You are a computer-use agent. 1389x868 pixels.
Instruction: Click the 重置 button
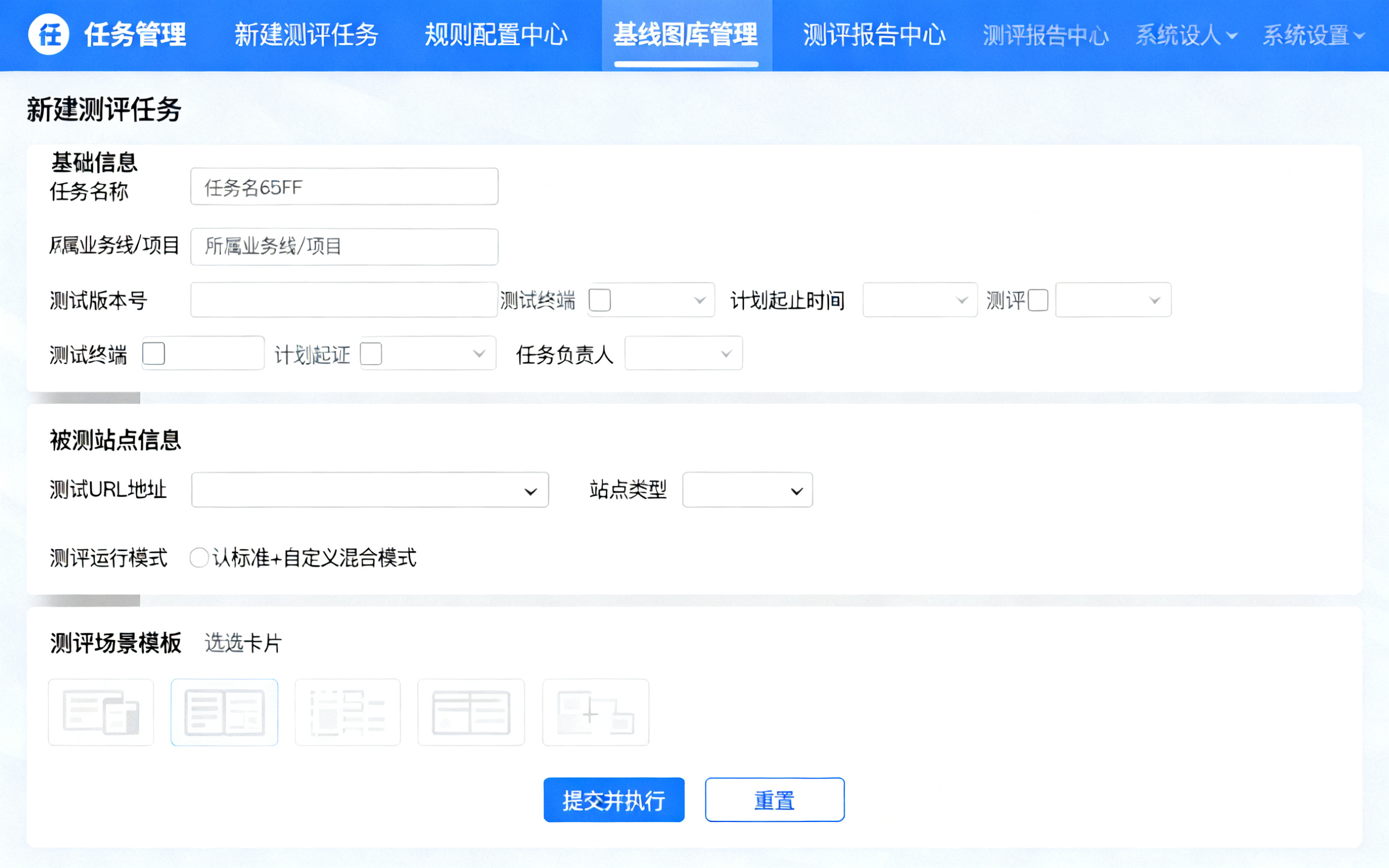(775, 800)
